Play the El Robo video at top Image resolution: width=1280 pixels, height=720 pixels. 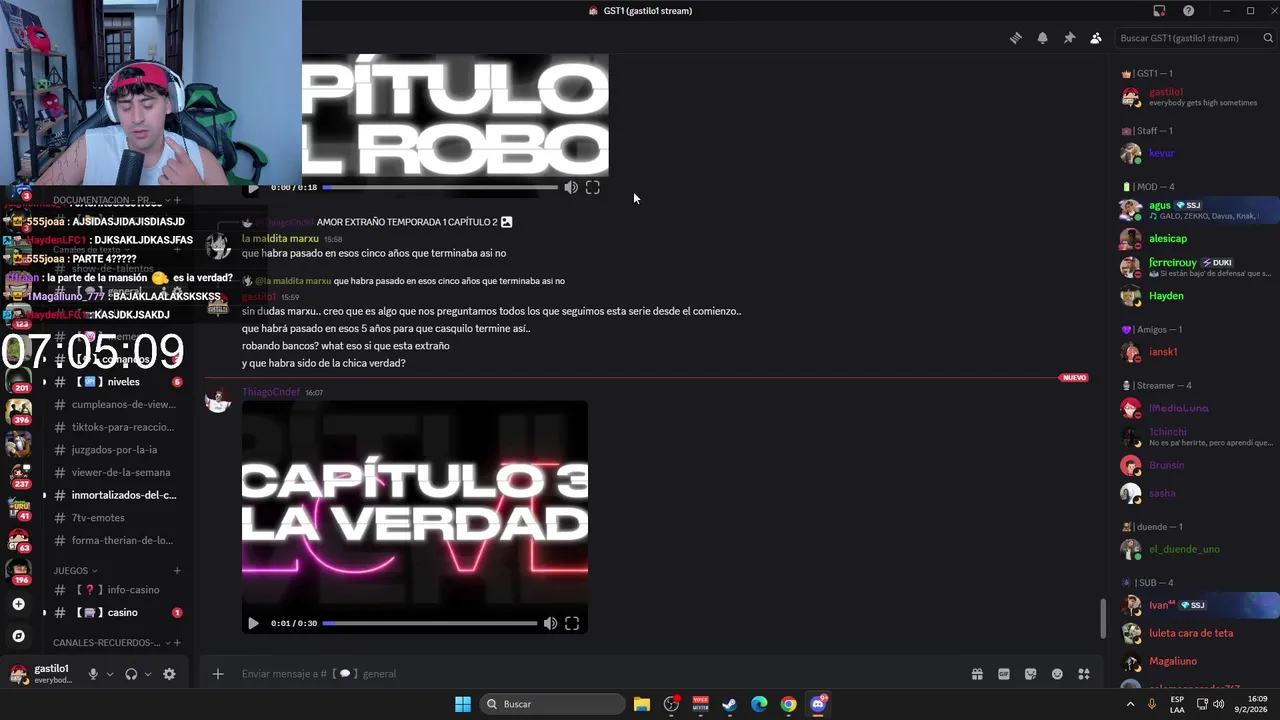(253, 187)
